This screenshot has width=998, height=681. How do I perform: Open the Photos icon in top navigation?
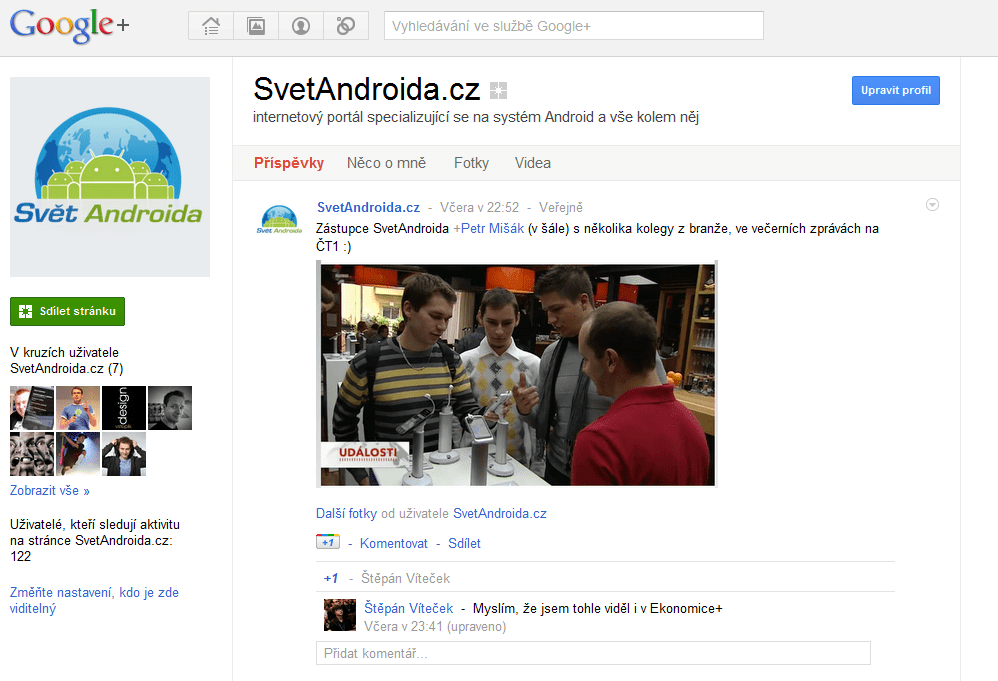point(256,26)
